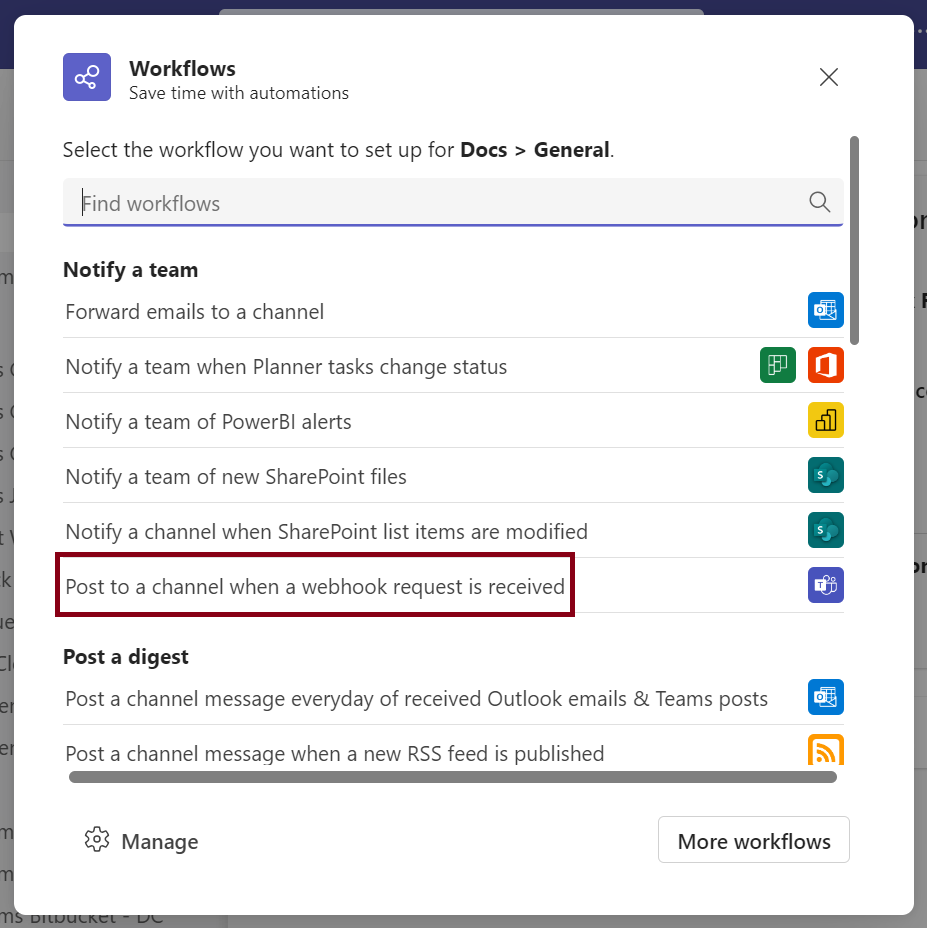Select Forward emails to a channel
927x928 pixels.
pos(453,311)
